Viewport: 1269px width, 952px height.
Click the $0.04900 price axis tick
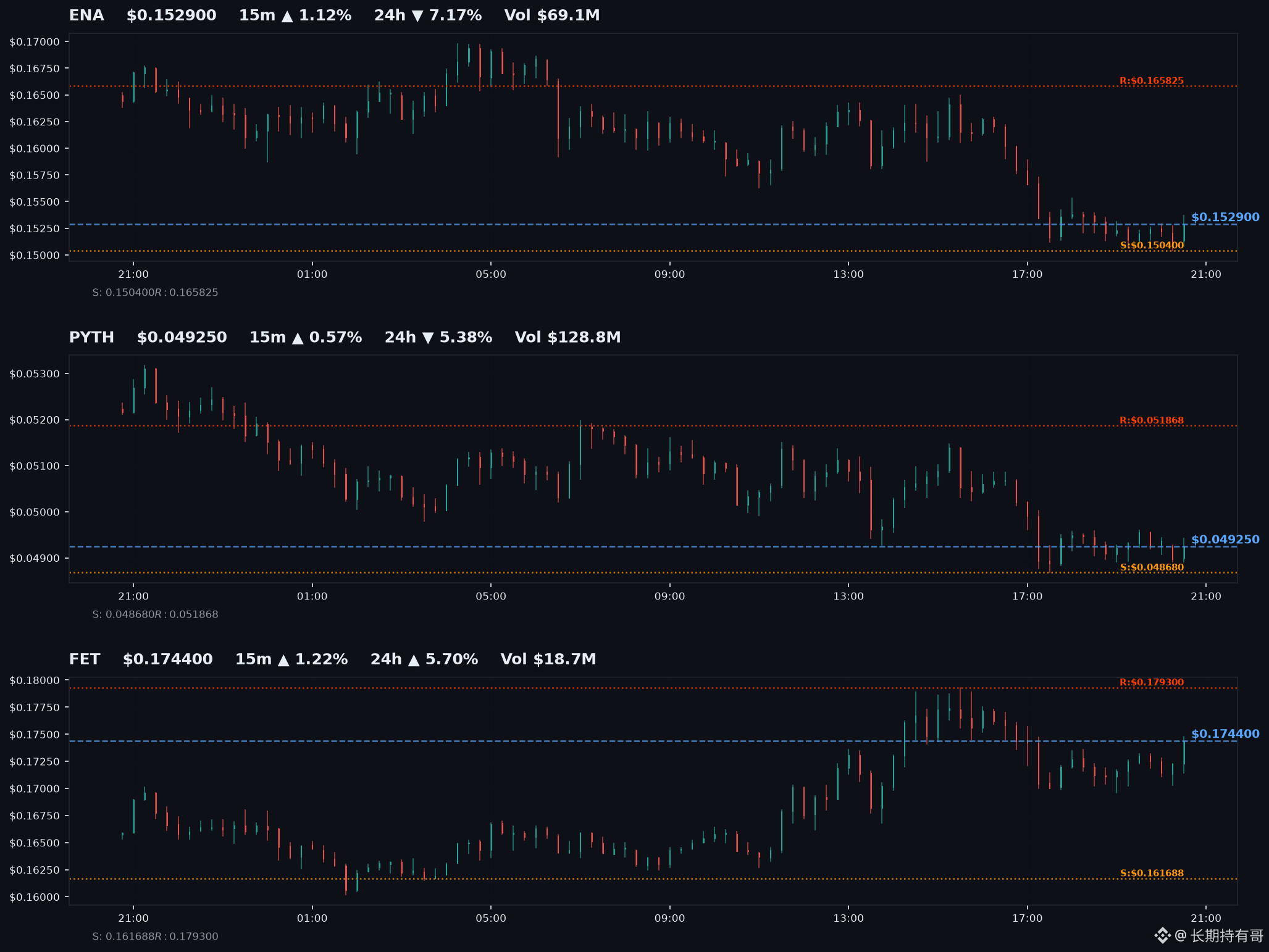[x=35, y=559]
